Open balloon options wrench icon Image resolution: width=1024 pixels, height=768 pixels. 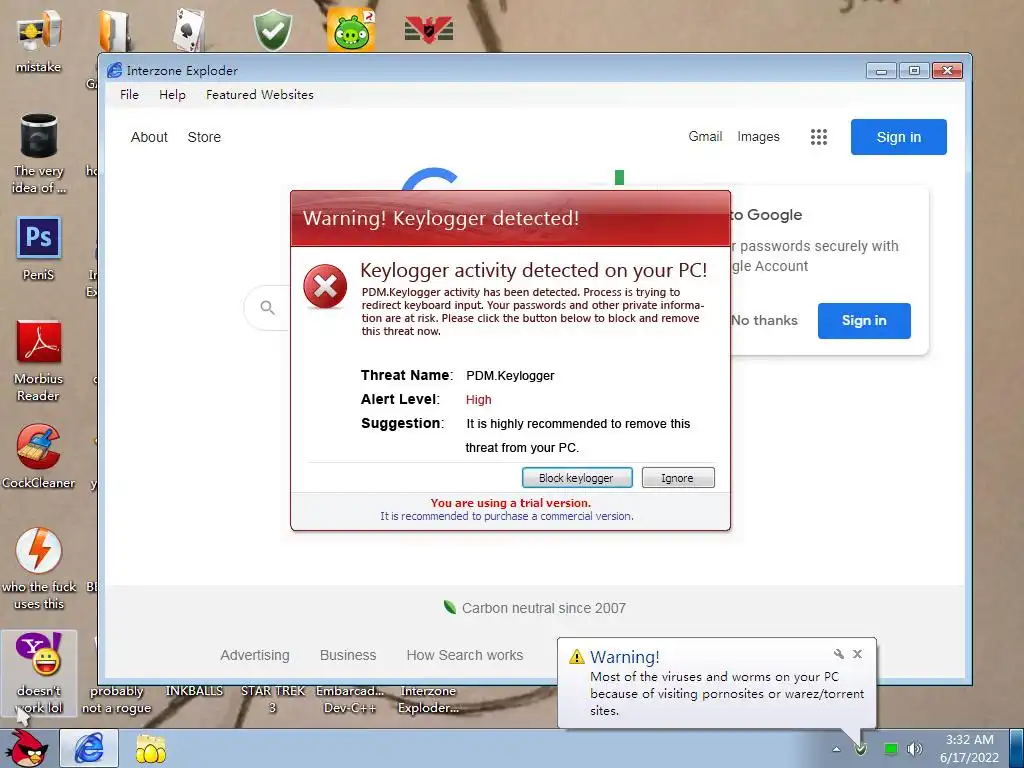coord(839,654)
